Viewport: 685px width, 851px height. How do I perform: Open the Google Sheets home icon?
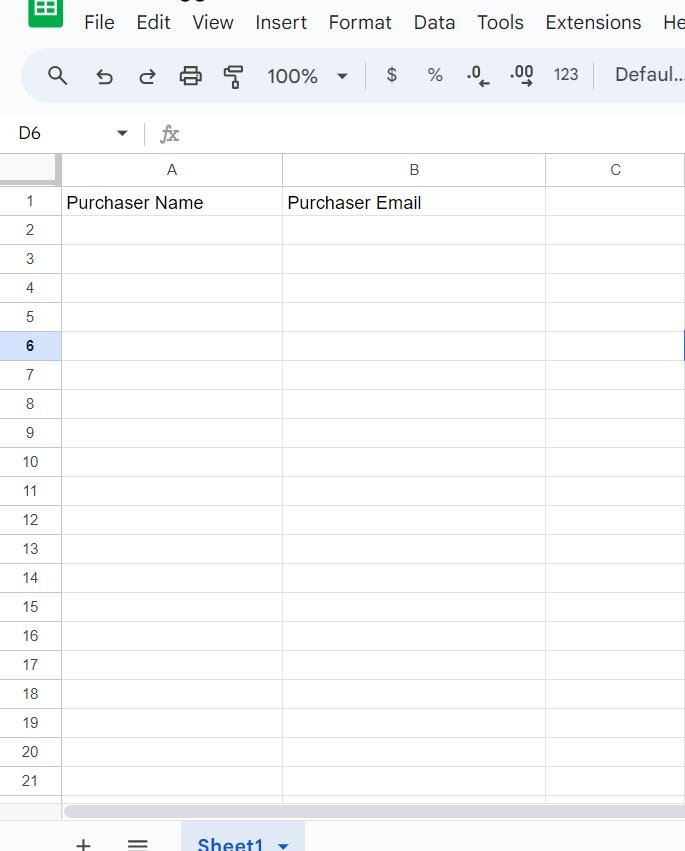45,10
